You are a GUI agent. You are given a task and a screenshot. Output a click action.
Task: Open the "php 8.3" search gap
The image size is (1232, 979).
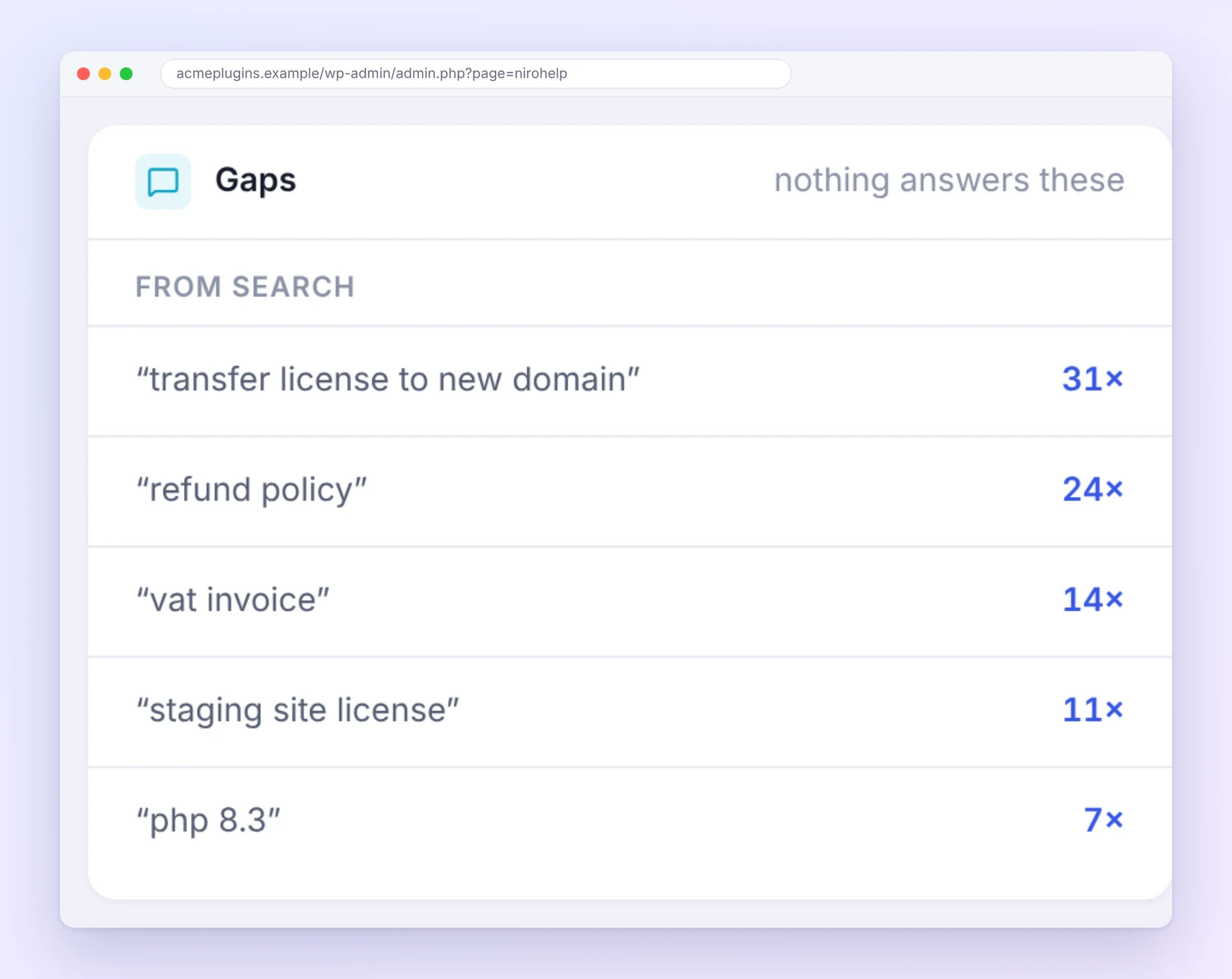(630, 821)
